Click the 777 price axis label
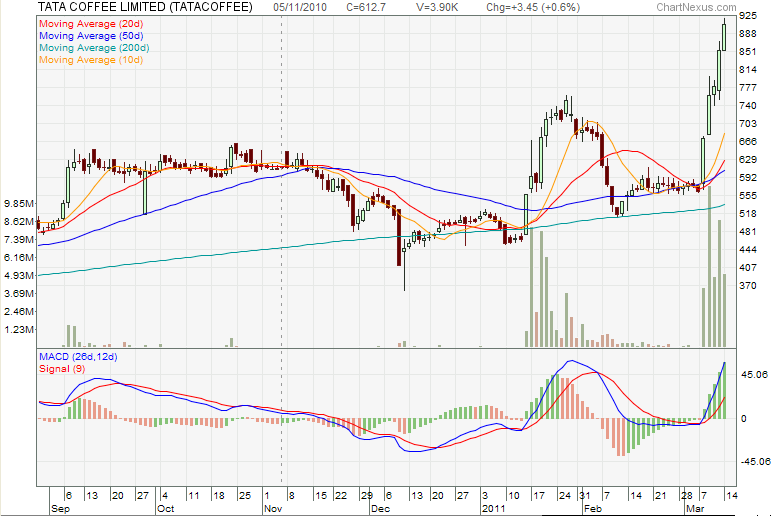Screen dimensions: 771x516 tap(747, 88)
